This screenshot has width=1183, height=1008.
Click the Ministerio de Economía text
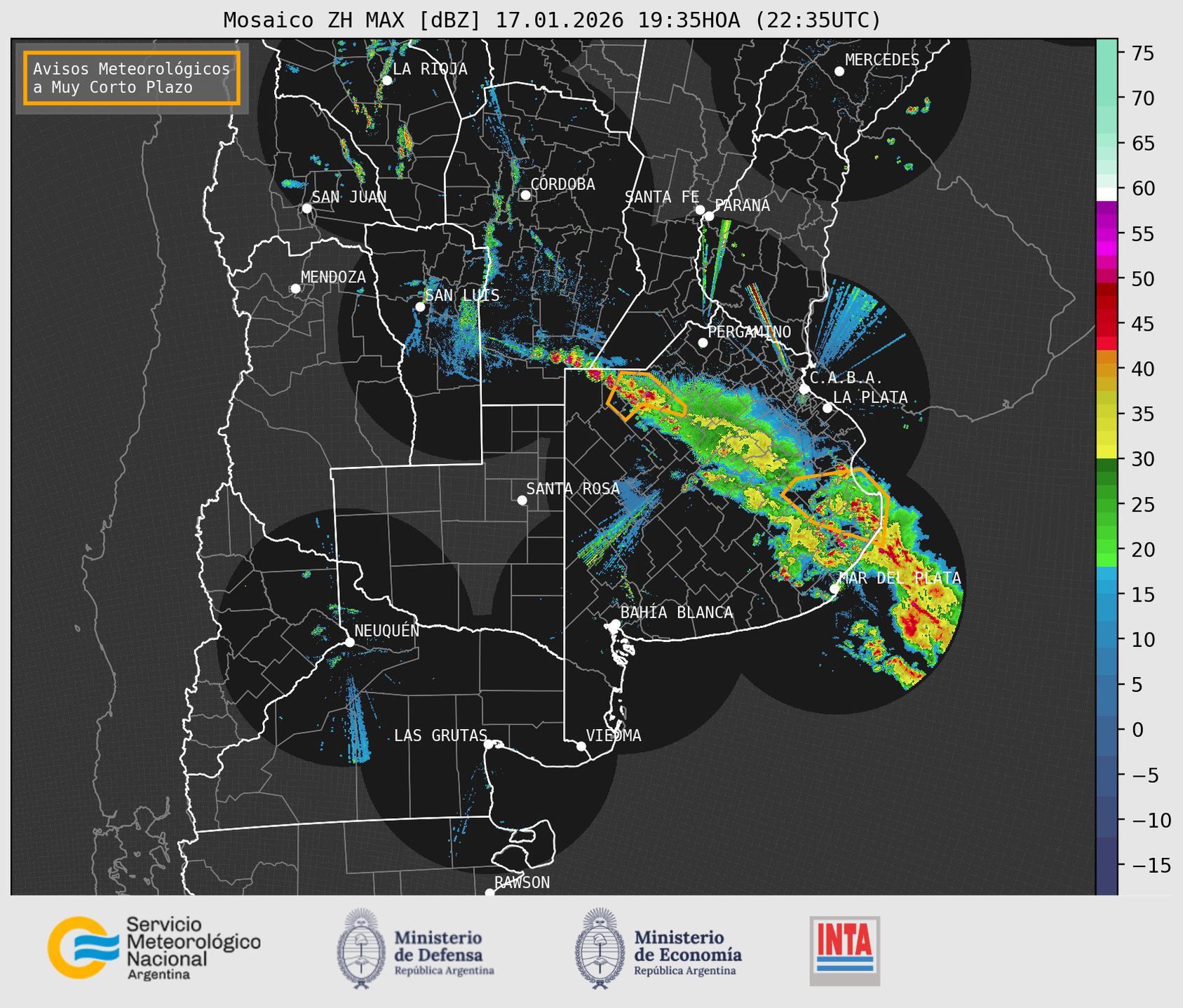pyautogui.click(x=688, y=952)
